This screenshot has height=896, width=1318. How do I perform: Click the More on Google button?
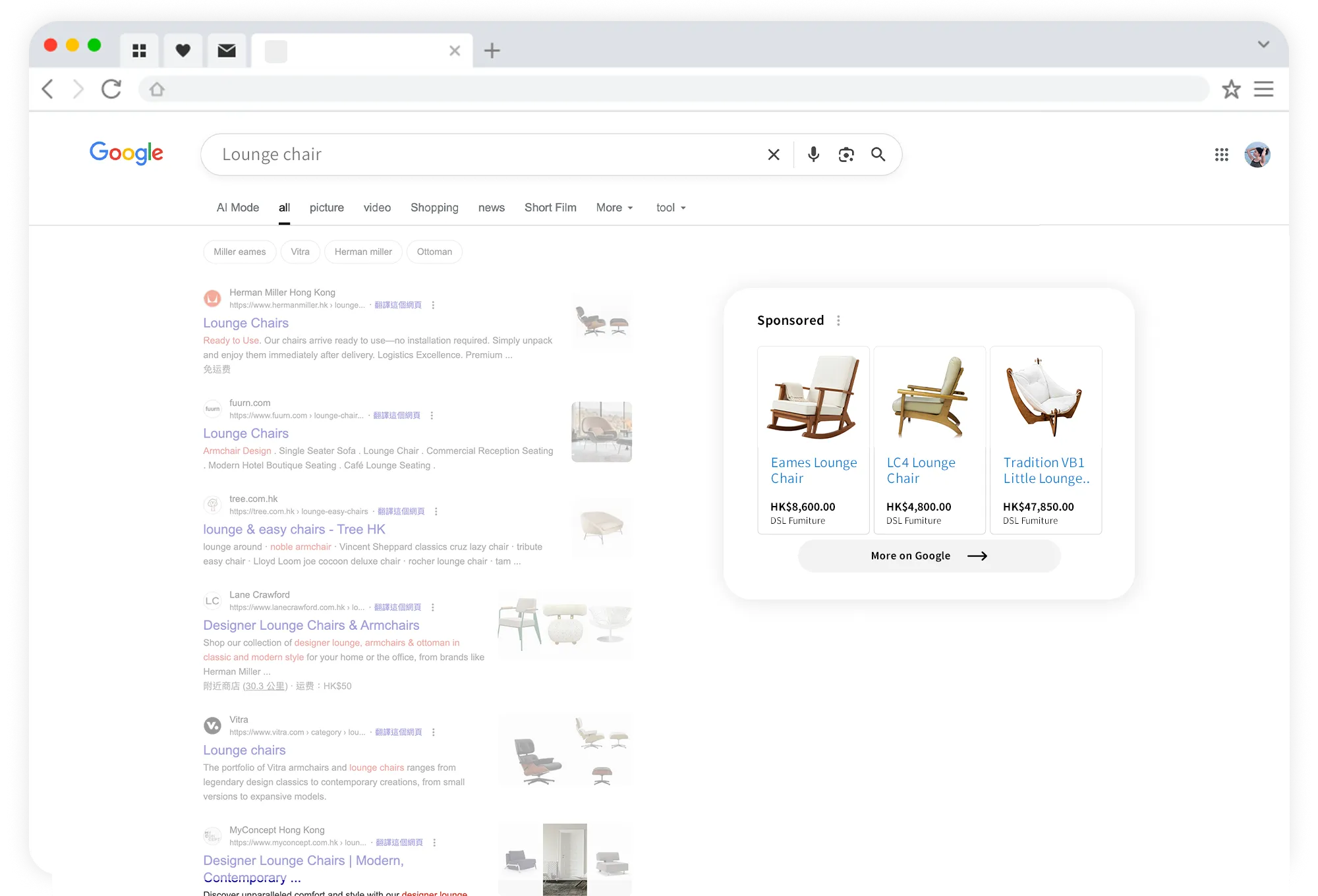point(929,556)
